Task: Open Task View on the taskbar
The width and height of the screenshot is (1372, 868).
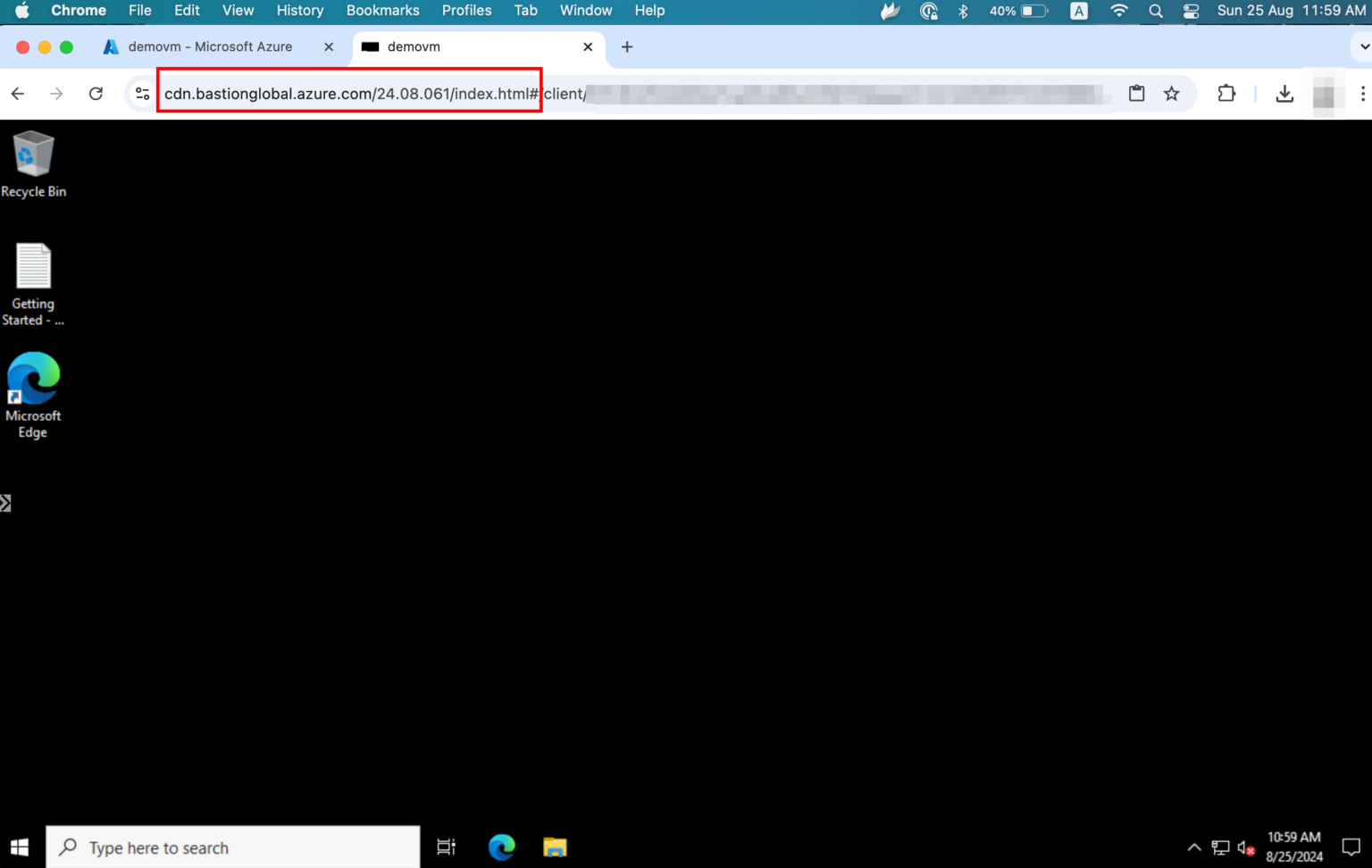Action: tap(446, 847)
